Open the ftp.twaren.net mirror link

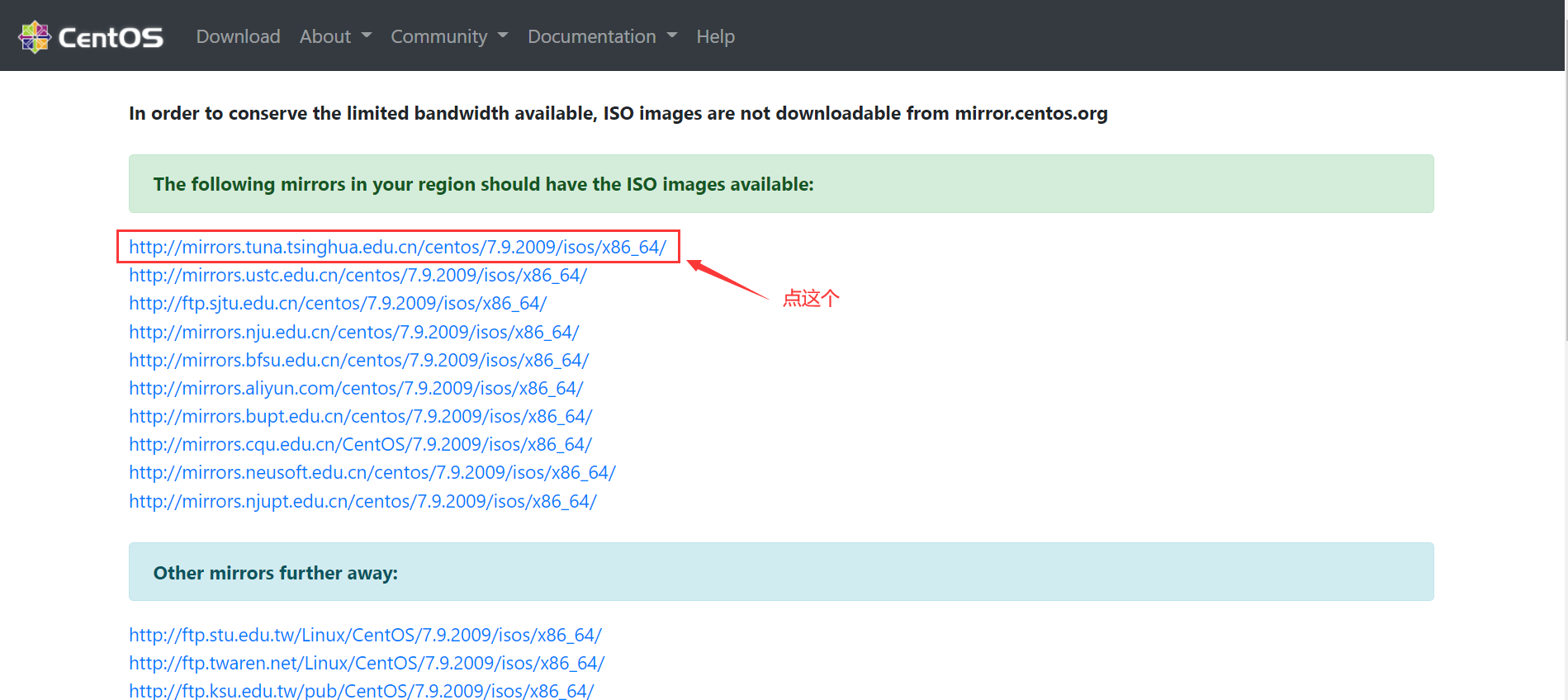[367, 663]
